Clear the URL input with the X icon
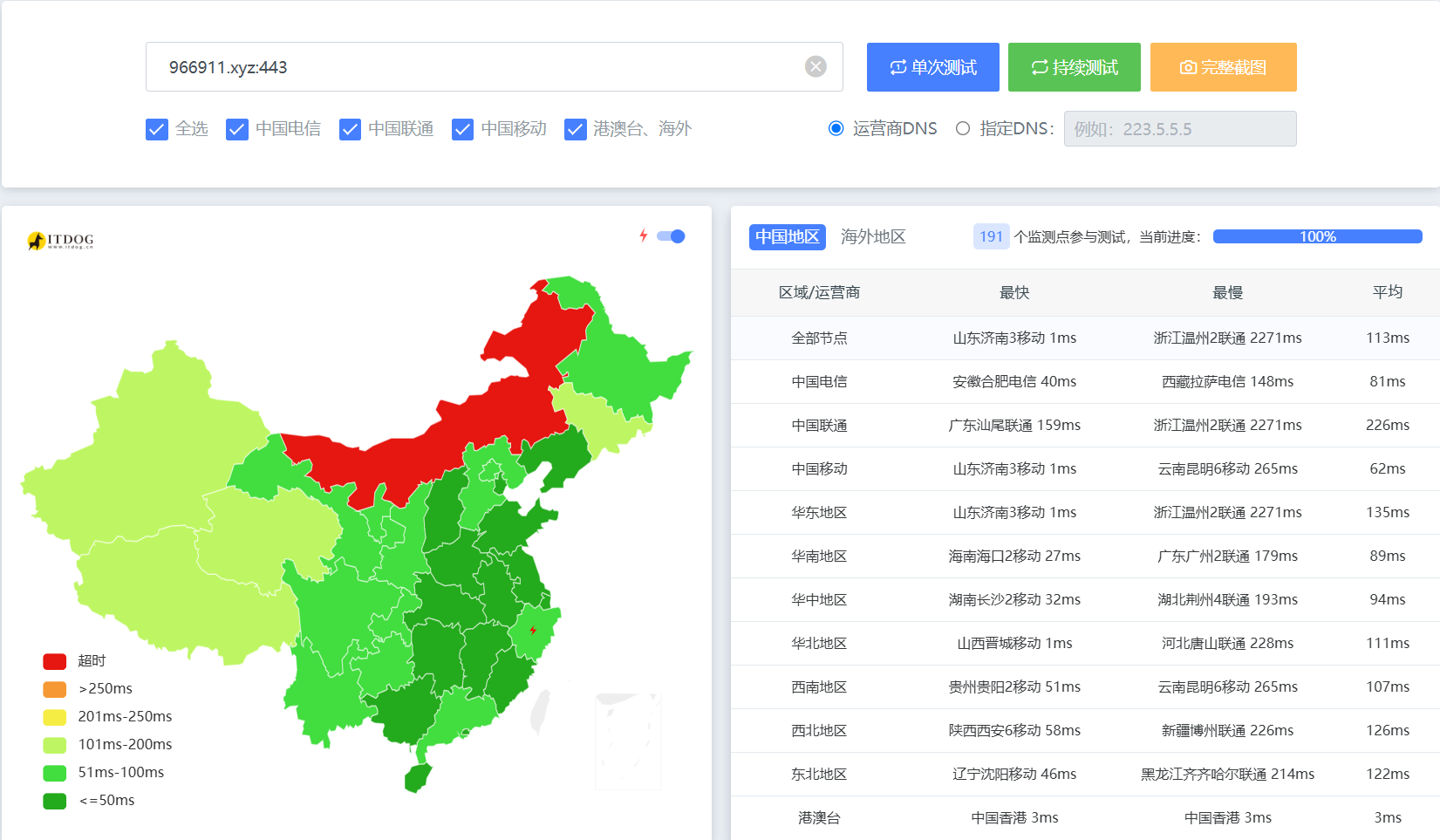1440x840 pixels. pos(816,66)
